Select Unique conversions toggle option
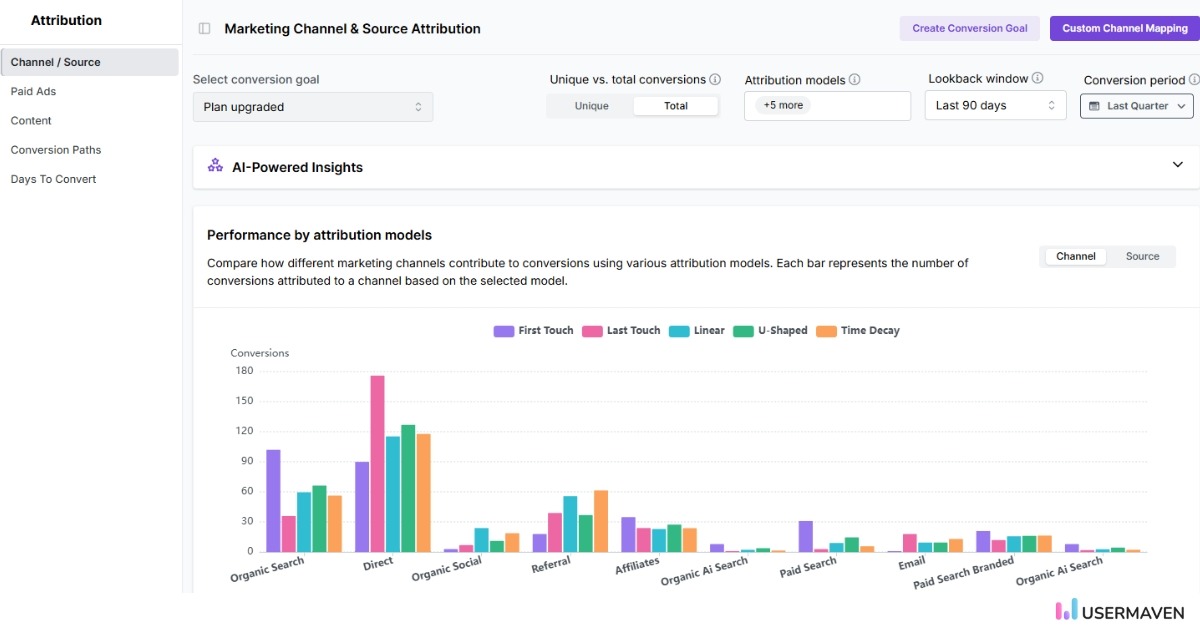 pos(591,106)
